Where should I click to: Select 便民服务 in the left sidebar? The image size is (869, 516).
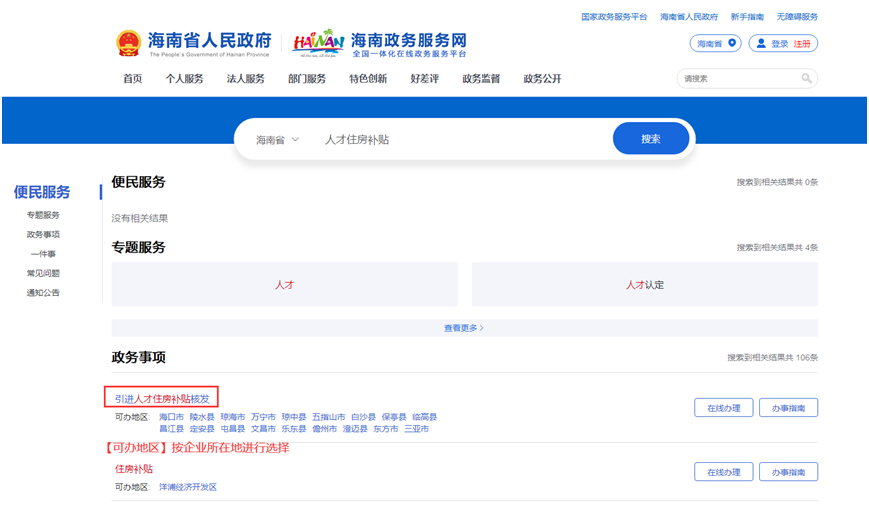pyautogui.click(x=42, y=192)
